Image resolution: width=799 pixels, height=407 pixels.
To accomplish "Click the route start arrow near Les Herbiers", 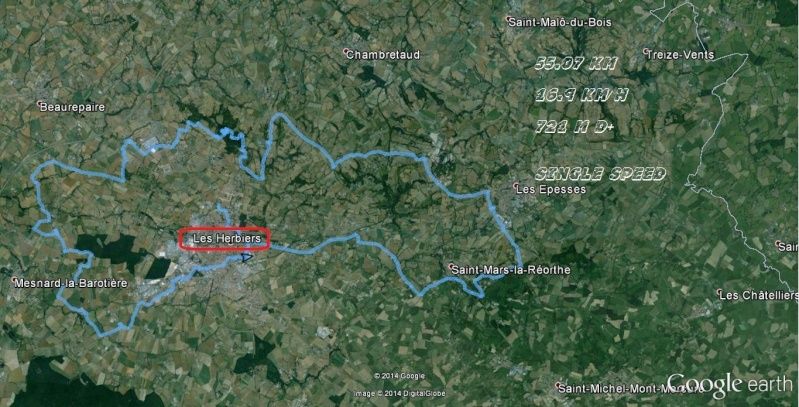I will pyautogui.click(x=247, y=258).
